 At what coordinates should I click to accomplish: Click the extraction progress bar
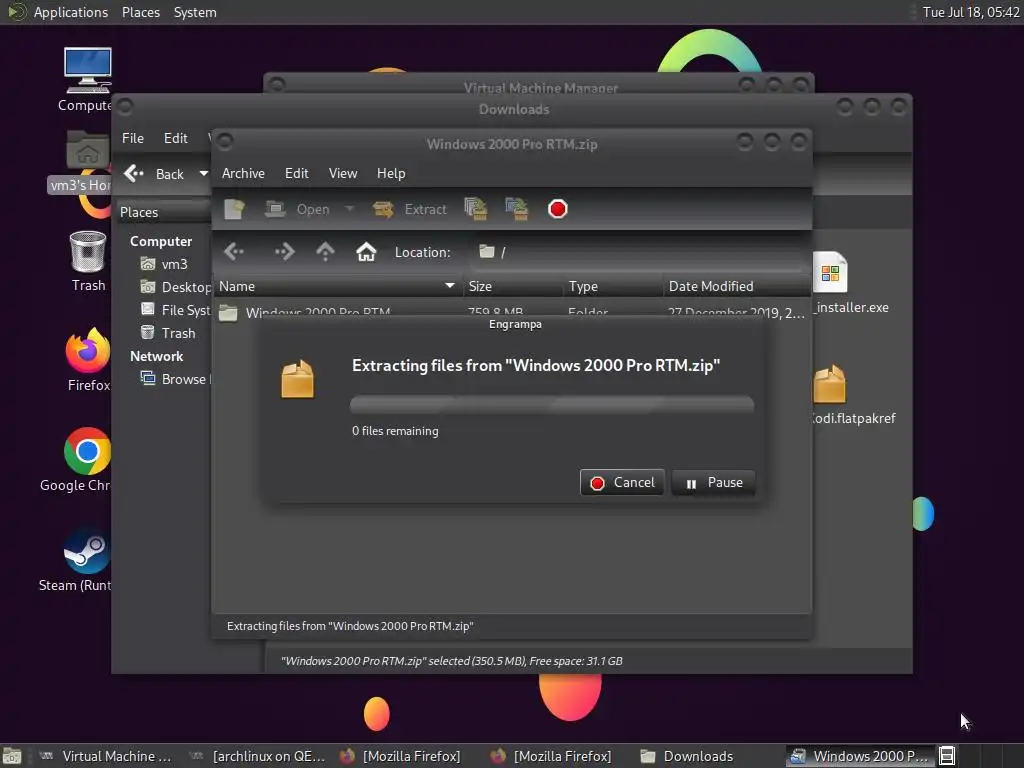point(552,404)
